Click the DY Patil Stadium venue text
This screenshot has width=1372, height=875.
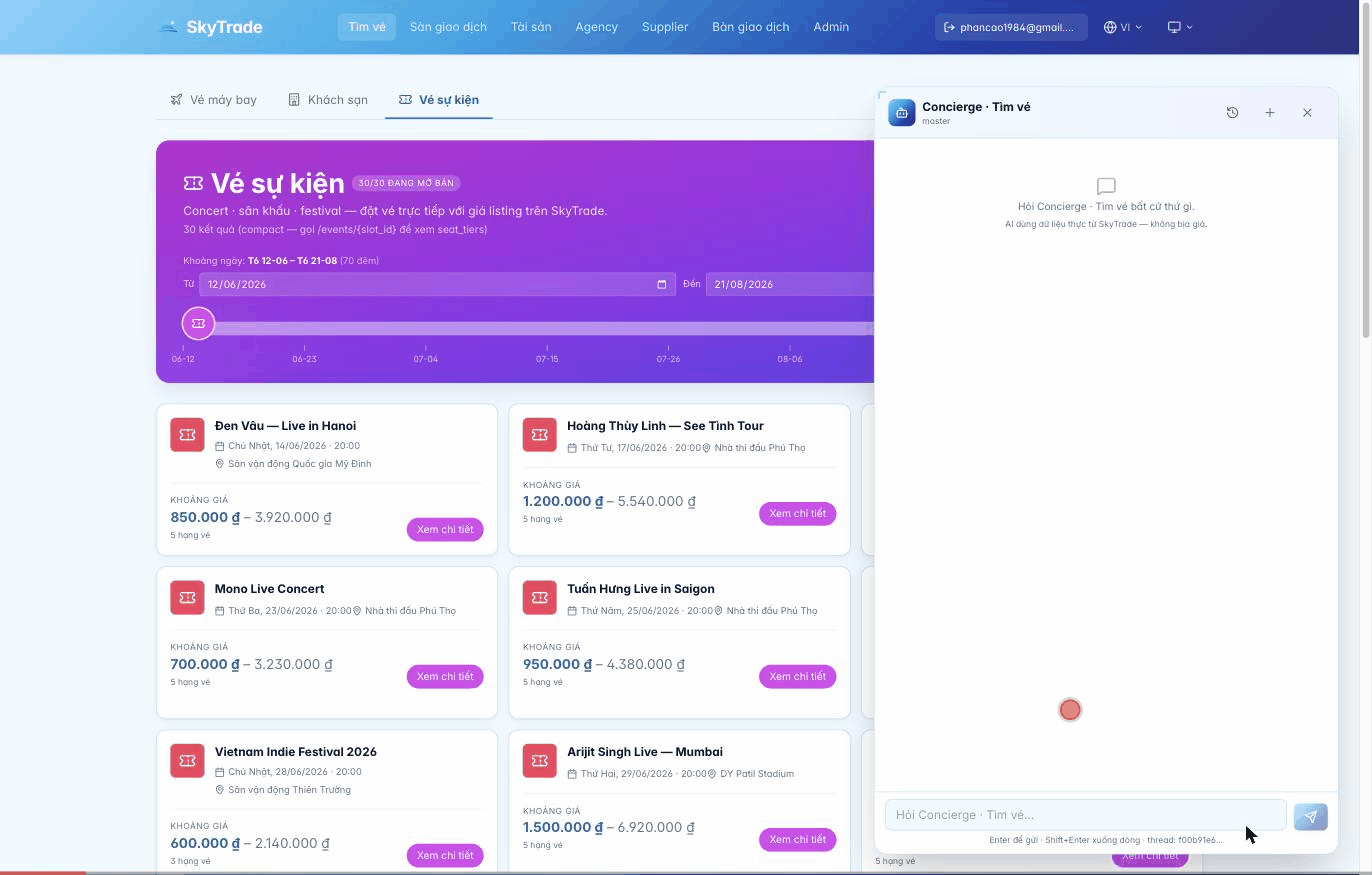[x=757, y=774]
